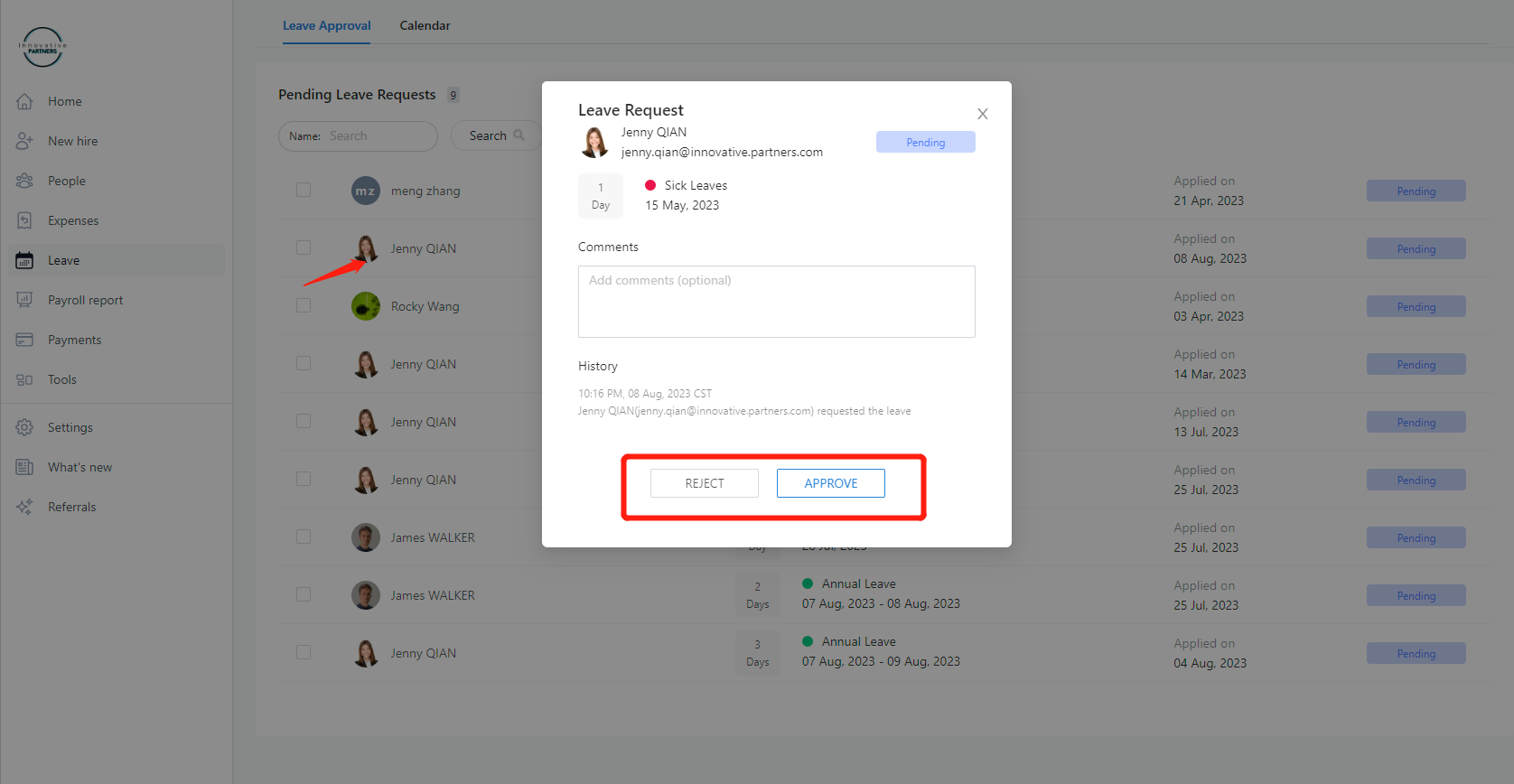Click the Referrals sparkle icon
The width and height of the screenshot is (1514, 784).
click(24, 507)
